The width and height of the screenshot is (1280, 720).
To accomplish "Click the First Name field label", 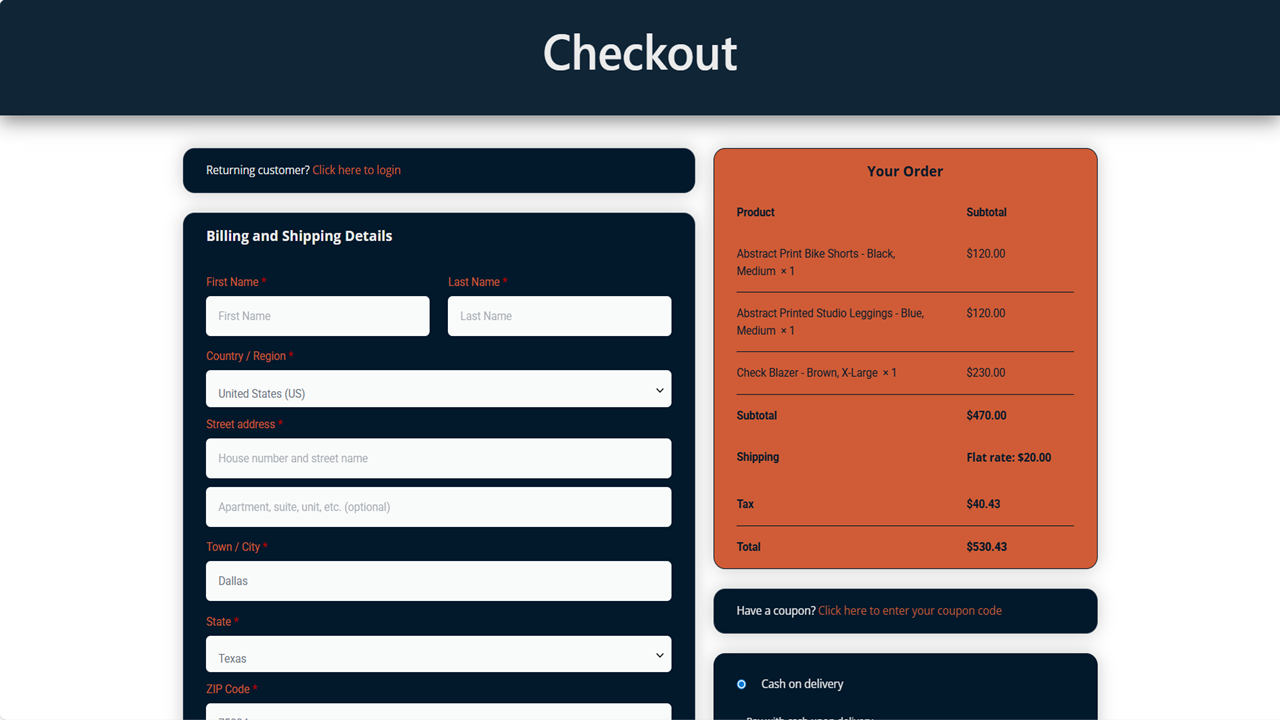I will (232, 282).
